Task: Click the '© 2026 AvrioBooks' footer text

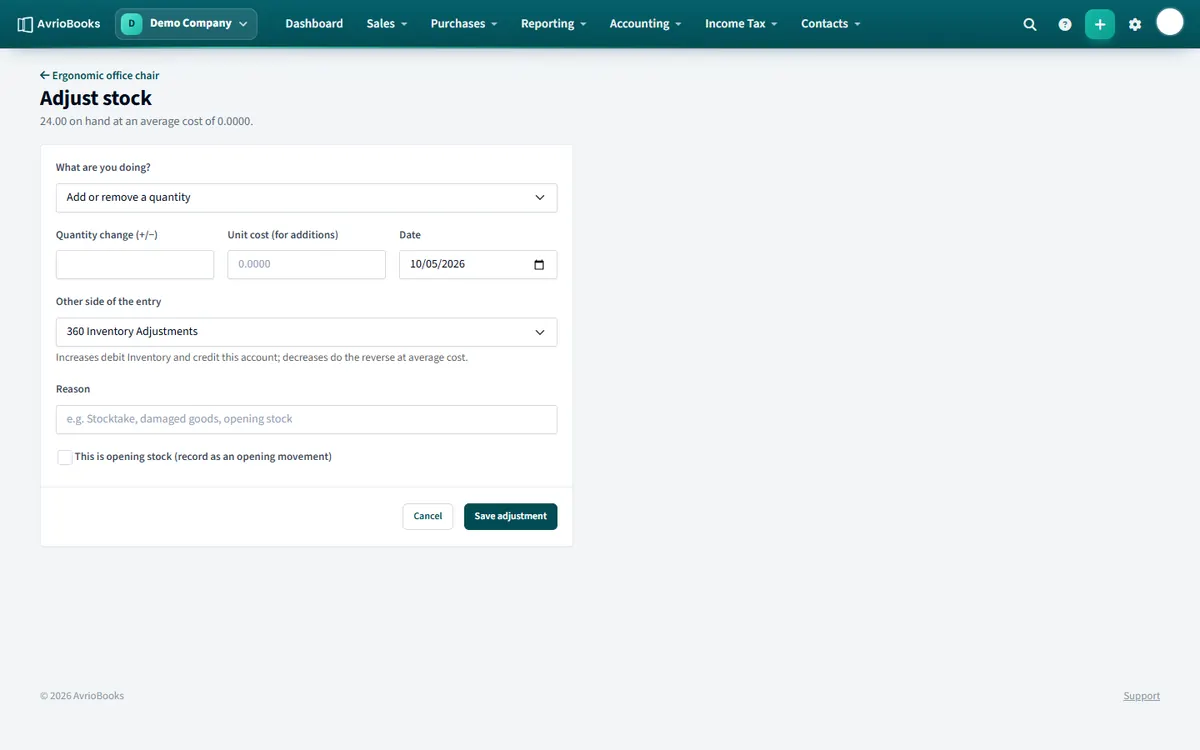Action: (82, 696)
